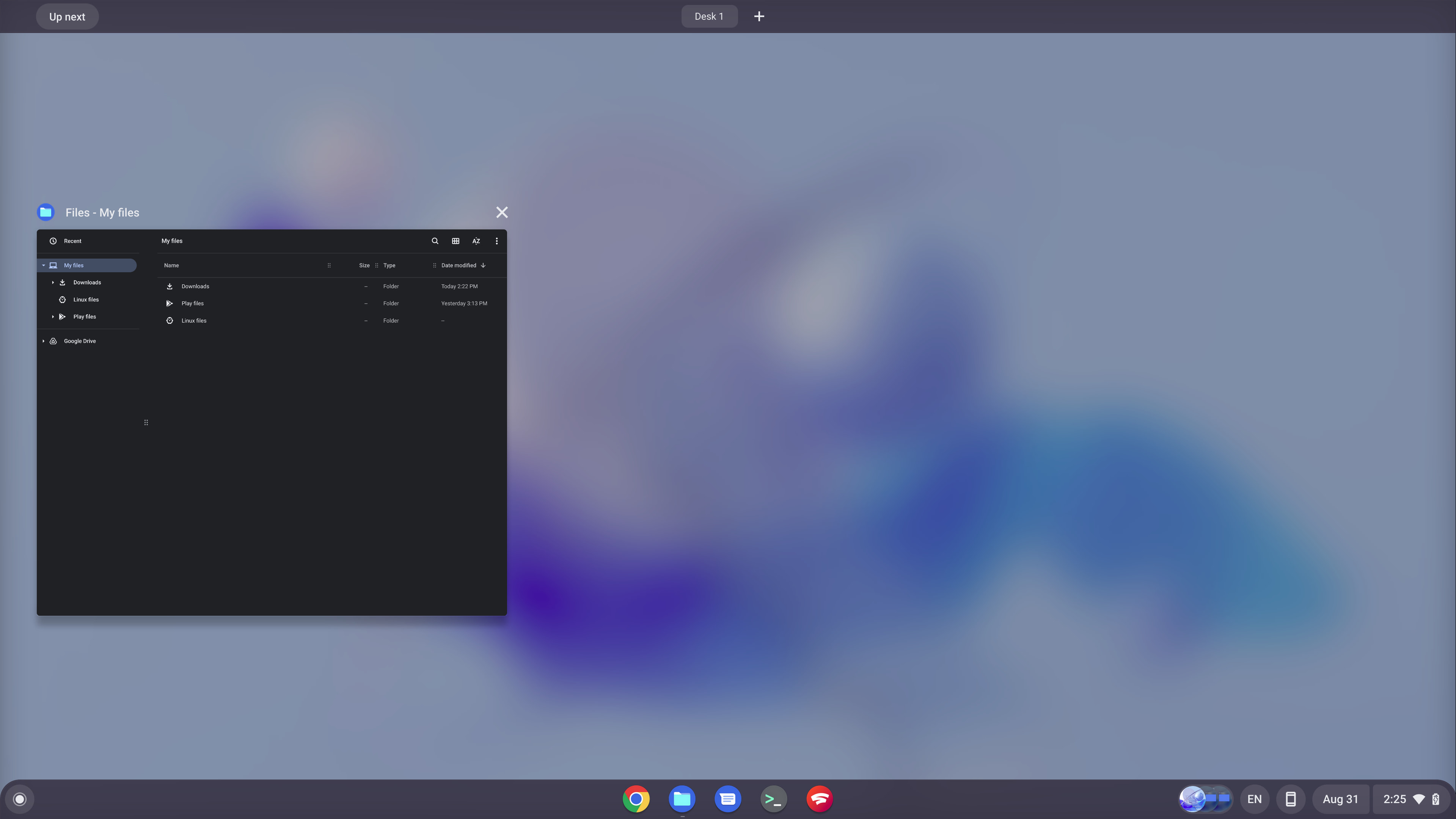Click the EN input method indicator
The width and height of the screenshot is (1456, 819).
pos(1254,799)
